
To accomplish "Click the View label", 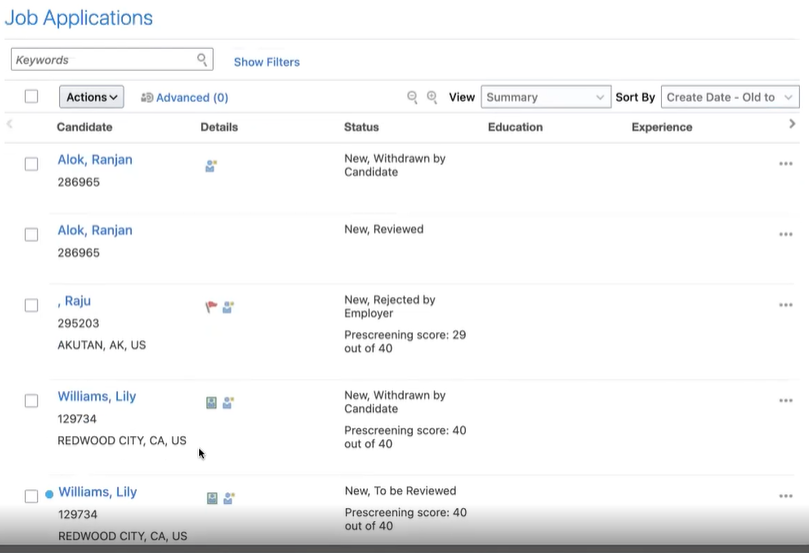I will [462, 97].
